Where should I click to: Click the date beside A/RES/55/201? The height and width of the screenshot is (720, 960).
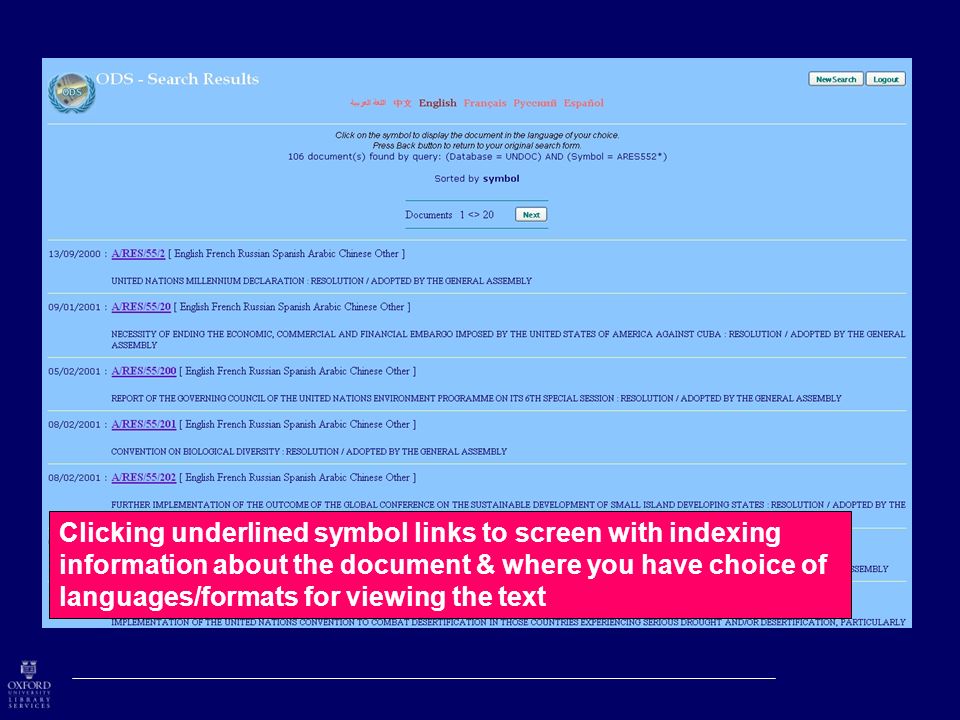coord(74,425)
